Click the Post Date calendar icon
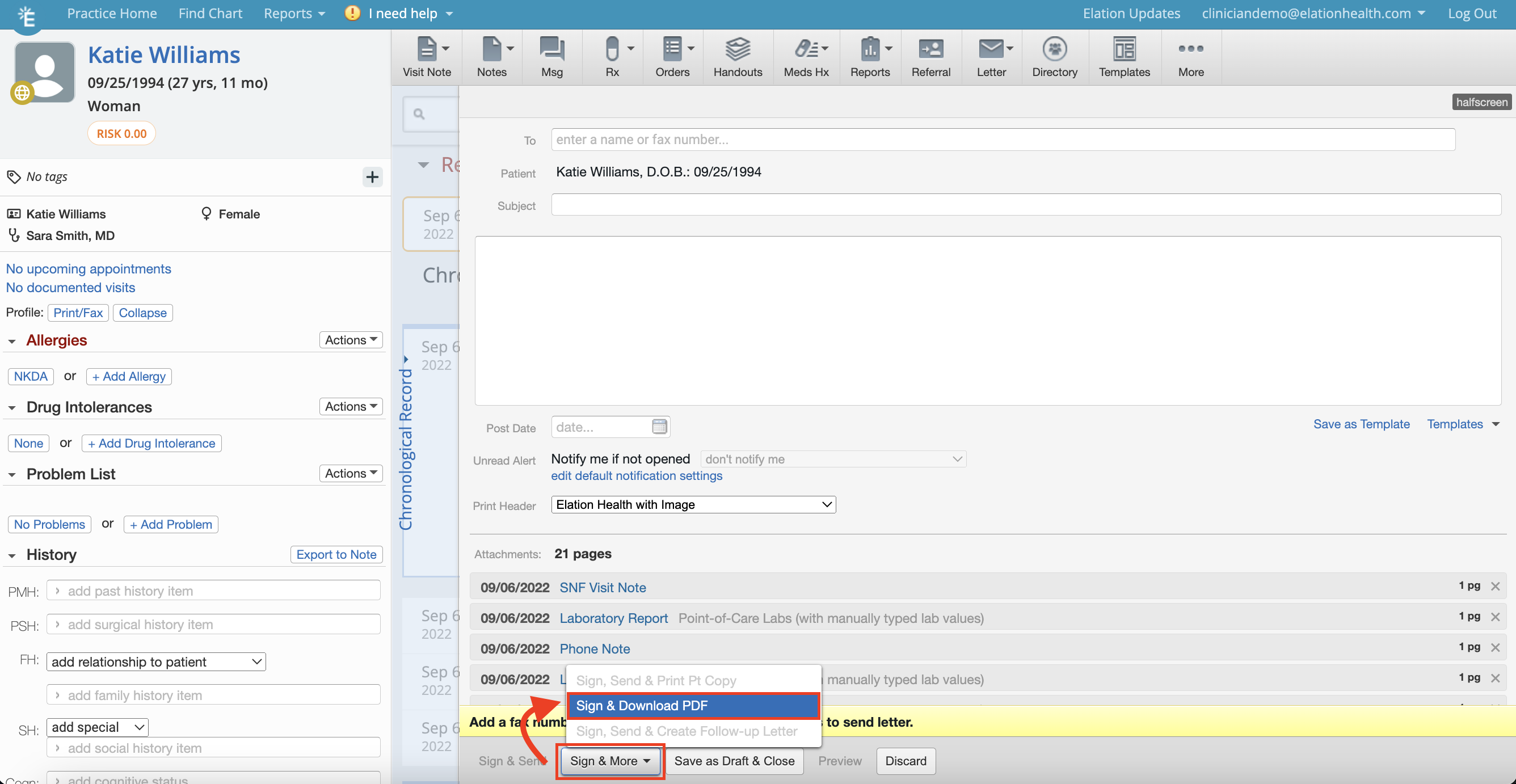The image size is (1516, 784). click(659, 426)
